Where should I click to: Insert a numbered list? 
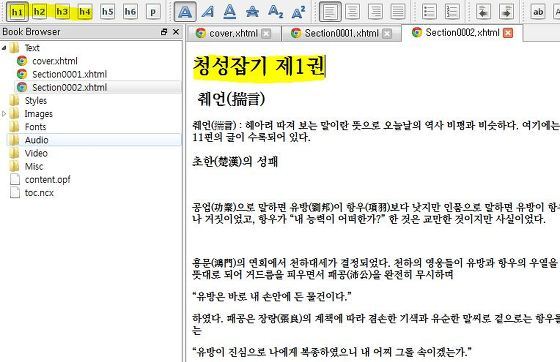point(452,12)
